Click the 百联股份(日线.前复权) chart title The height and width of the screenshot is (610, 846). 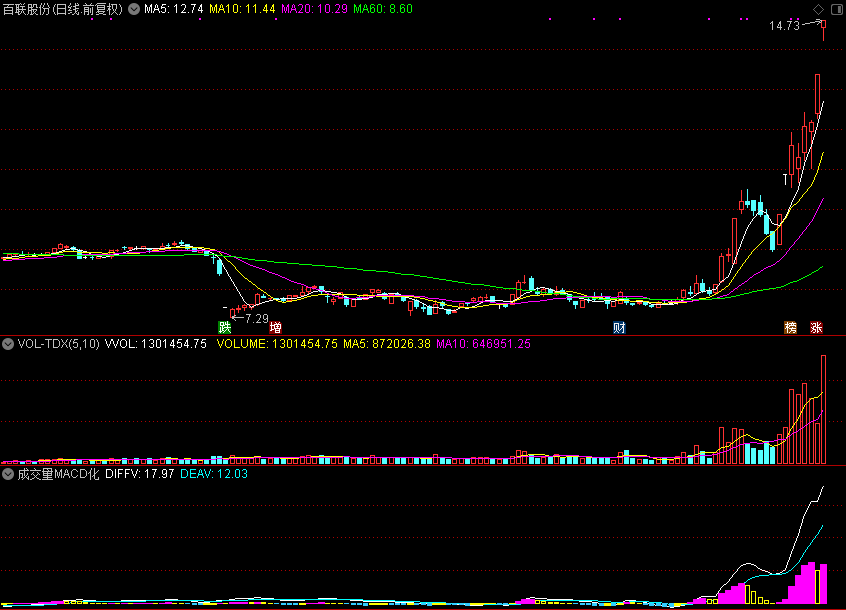63,9
